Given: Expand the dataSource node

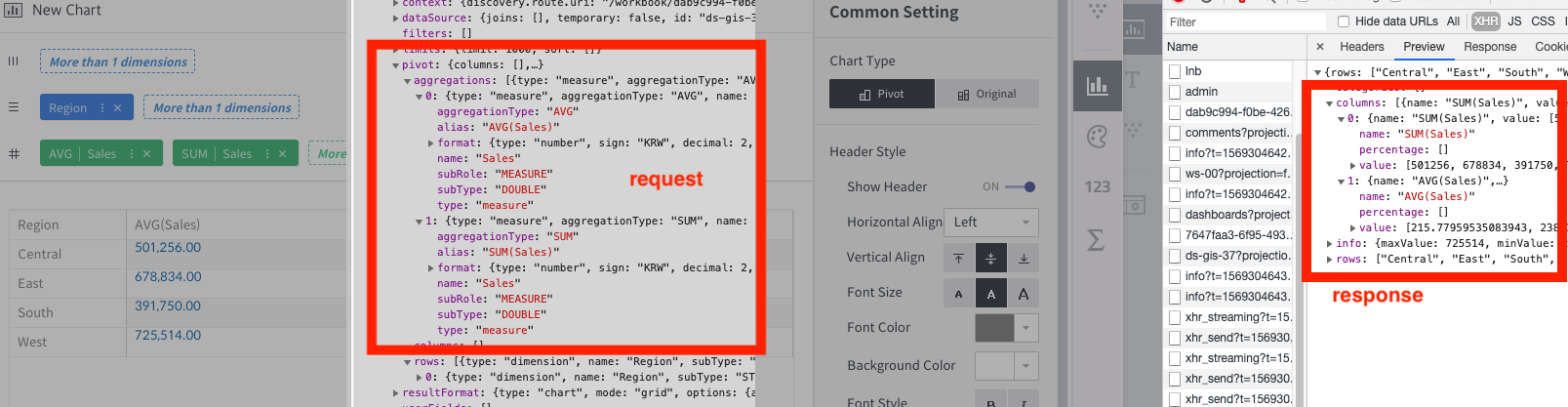Looking at the screenshot, I should (396, 19).
